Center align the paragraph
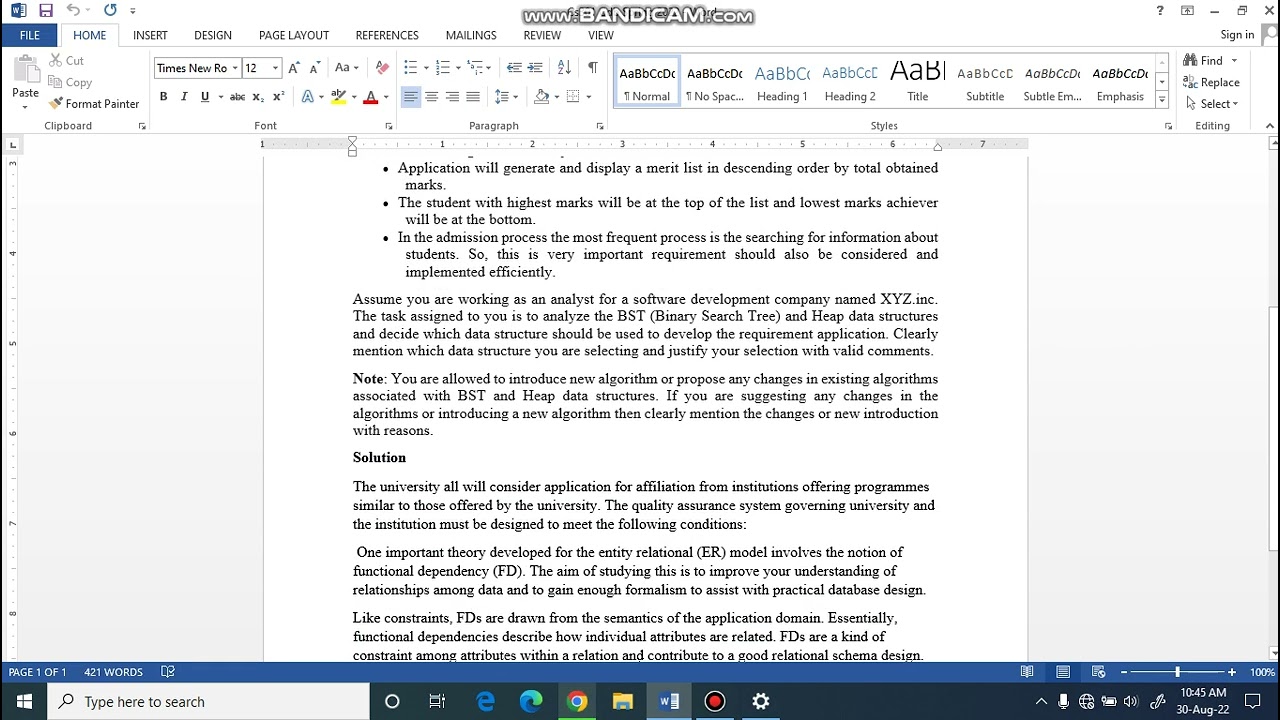 point(431,97)
